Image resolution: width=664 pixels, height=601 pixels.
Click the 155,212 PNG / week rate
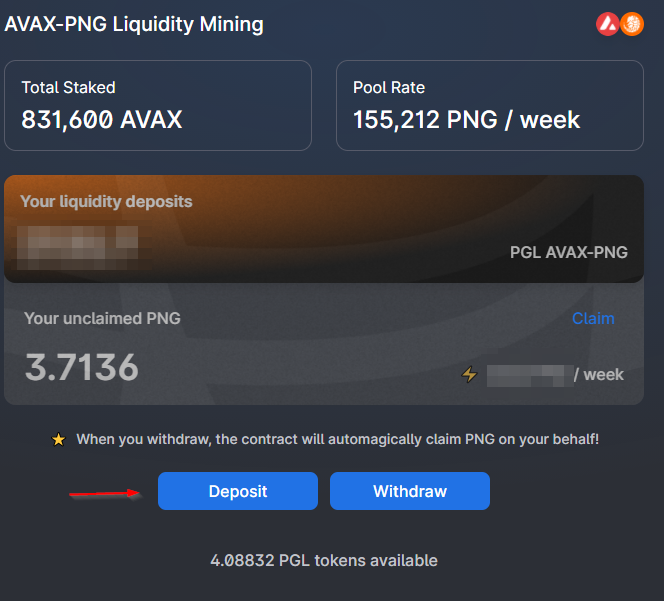[x=466, y=120]
